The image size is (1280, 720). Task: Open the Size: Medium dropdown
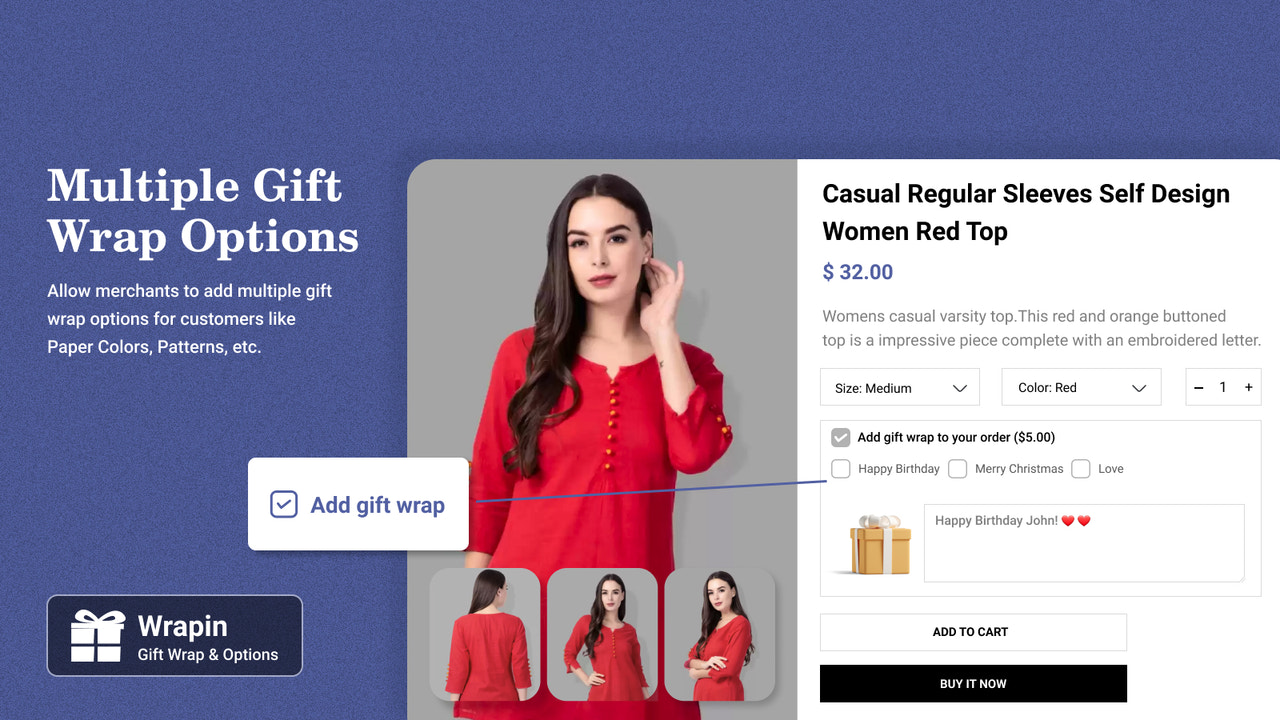pos(900,388)
